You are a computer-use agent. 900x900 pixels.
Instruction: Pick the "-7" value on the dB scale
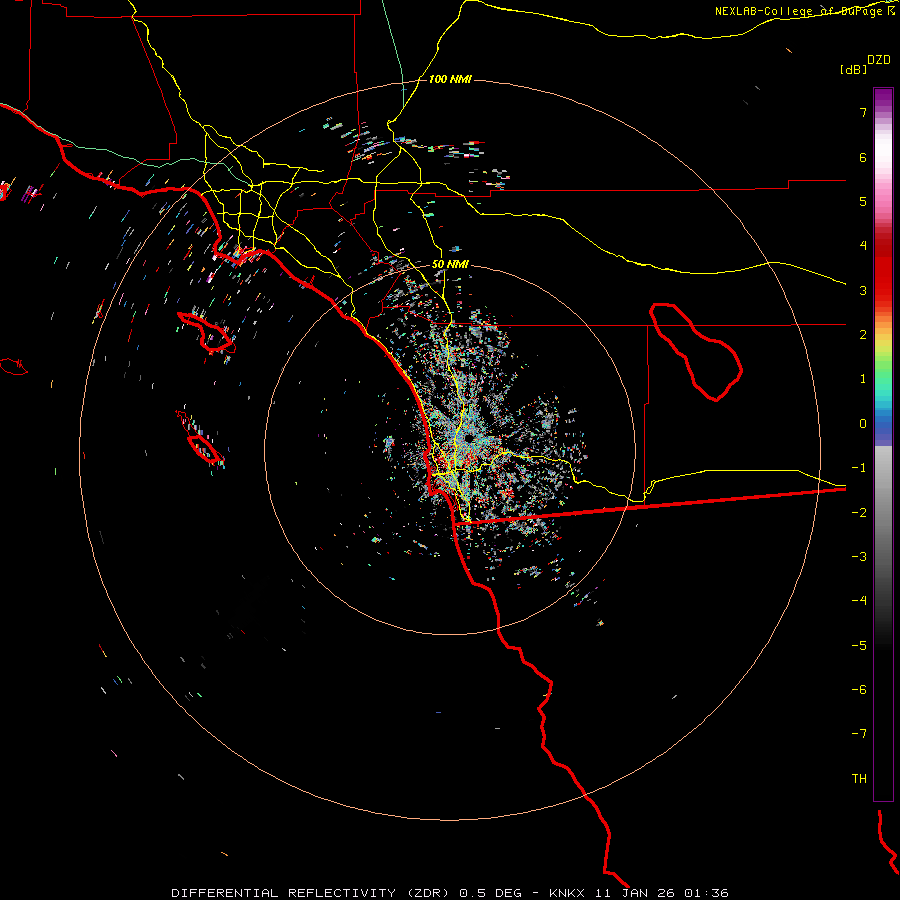click(x=859, y=734)
